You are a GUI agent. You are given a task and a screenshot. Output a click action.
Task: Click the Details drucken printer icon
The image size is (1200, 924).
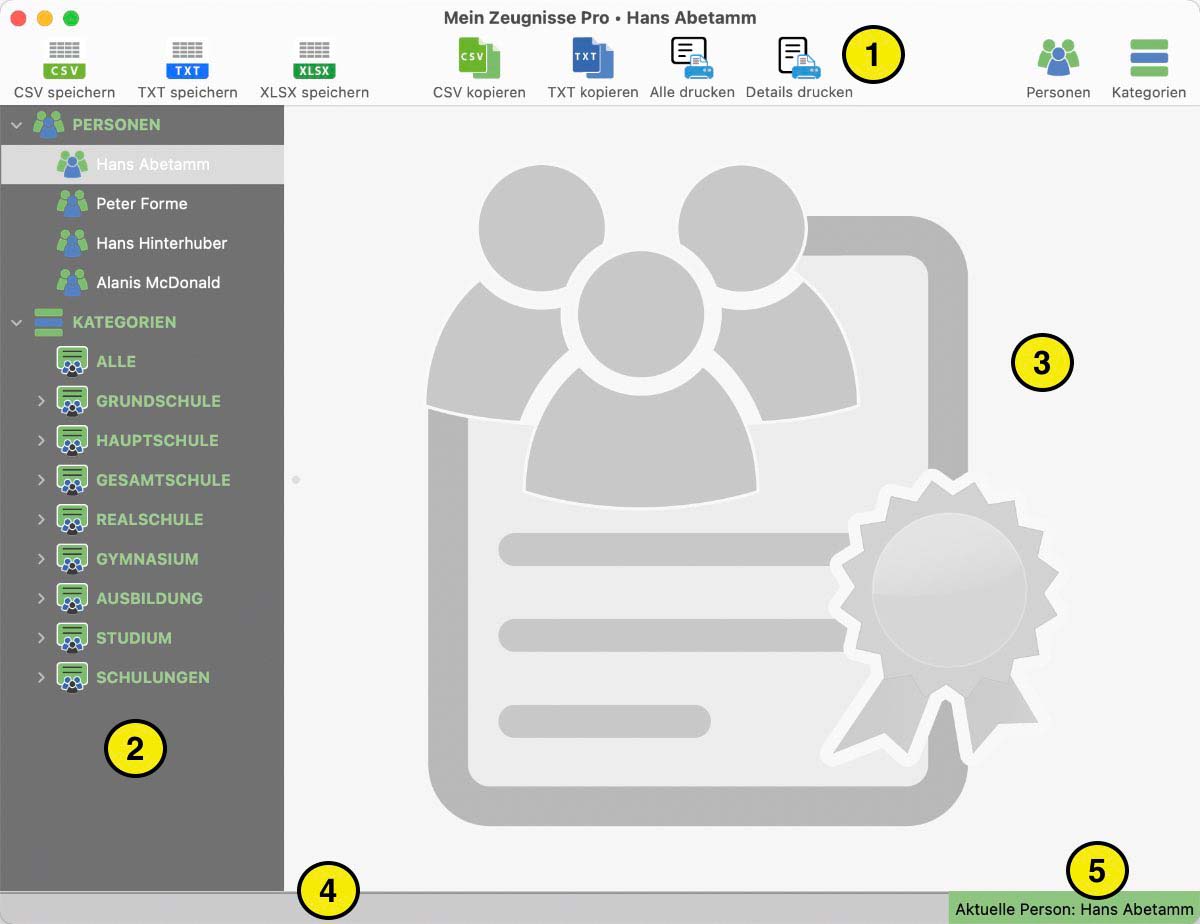(799, 58)
